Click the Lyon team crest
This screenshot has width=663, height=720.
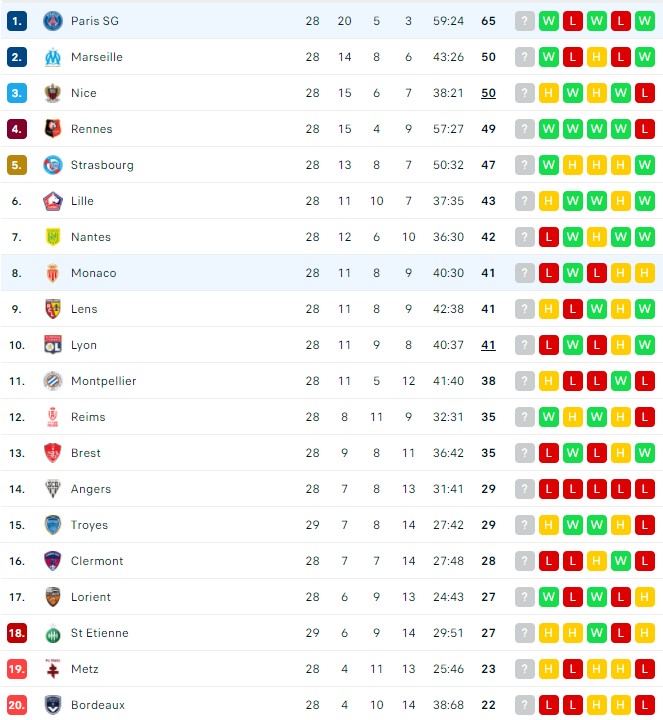point(53,345)
